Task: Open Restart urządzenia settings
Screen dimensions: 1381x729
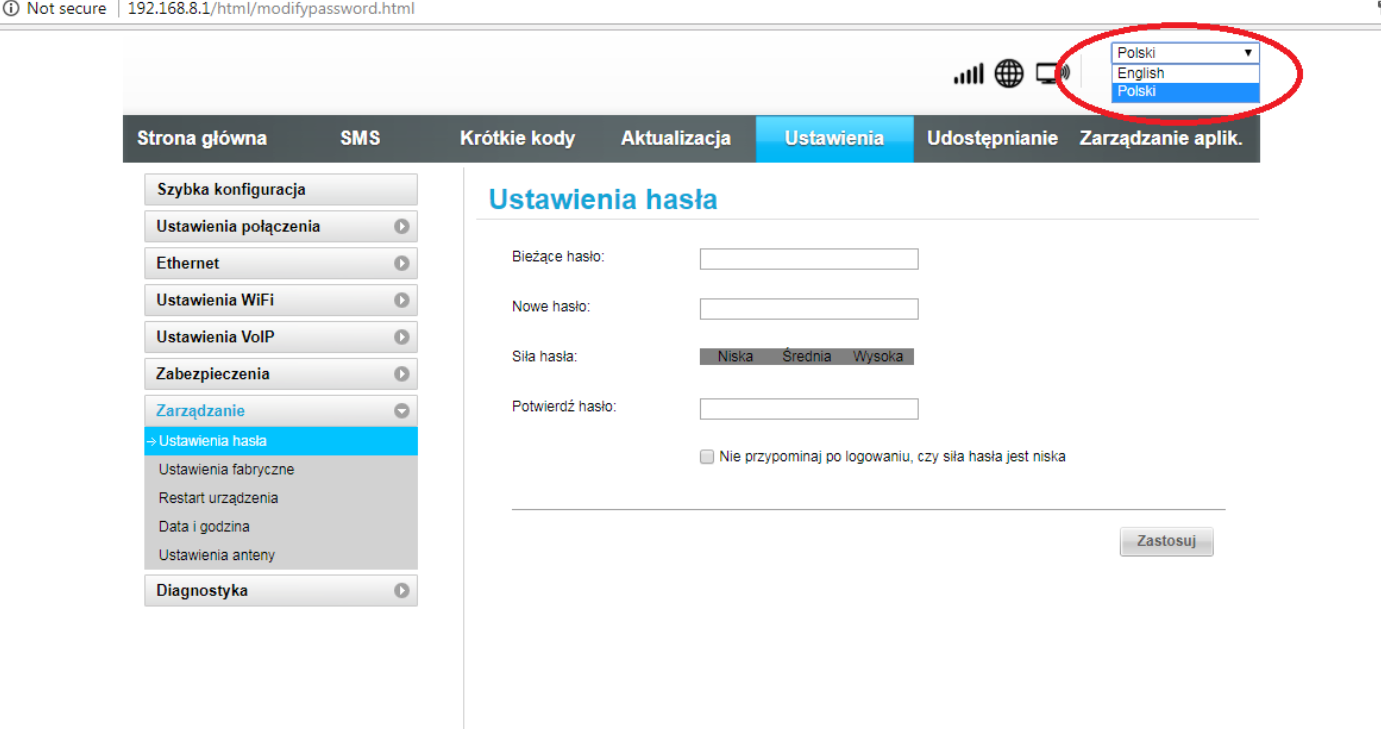Action: click(218, 497)
